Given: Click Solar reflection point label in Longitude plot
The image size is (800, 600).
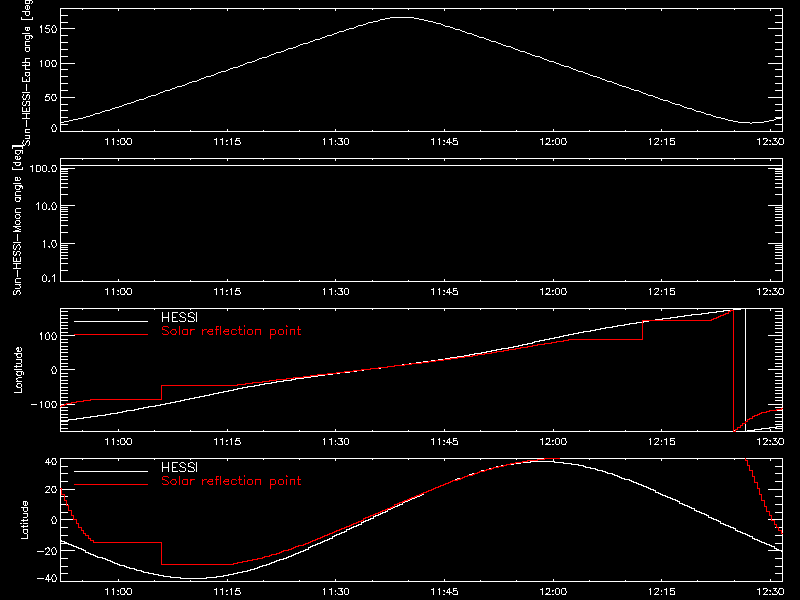Looking at the screenshot, I should pos(231,331).
